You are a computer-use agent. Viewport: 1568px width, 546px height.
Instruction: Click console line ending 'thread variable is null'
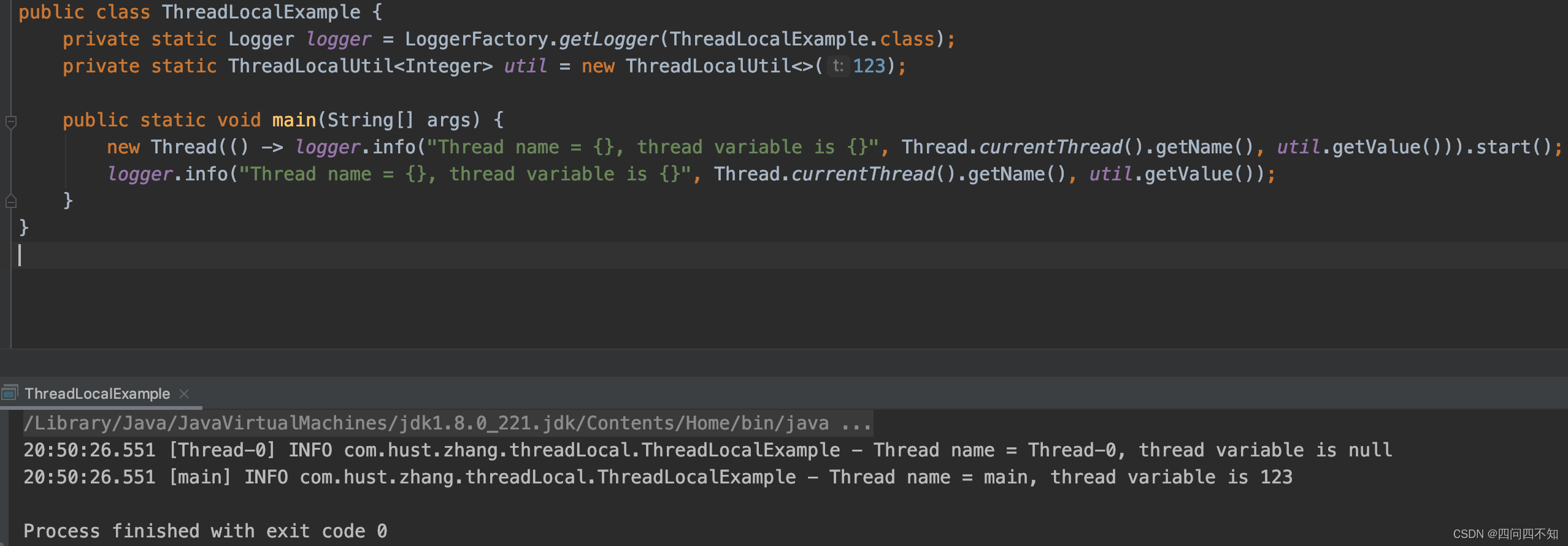[708, 450]
